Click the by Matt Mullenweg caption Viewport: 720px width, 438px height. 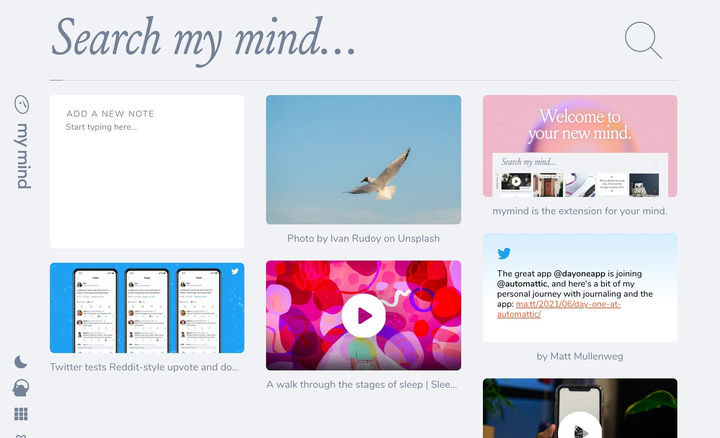579,356
